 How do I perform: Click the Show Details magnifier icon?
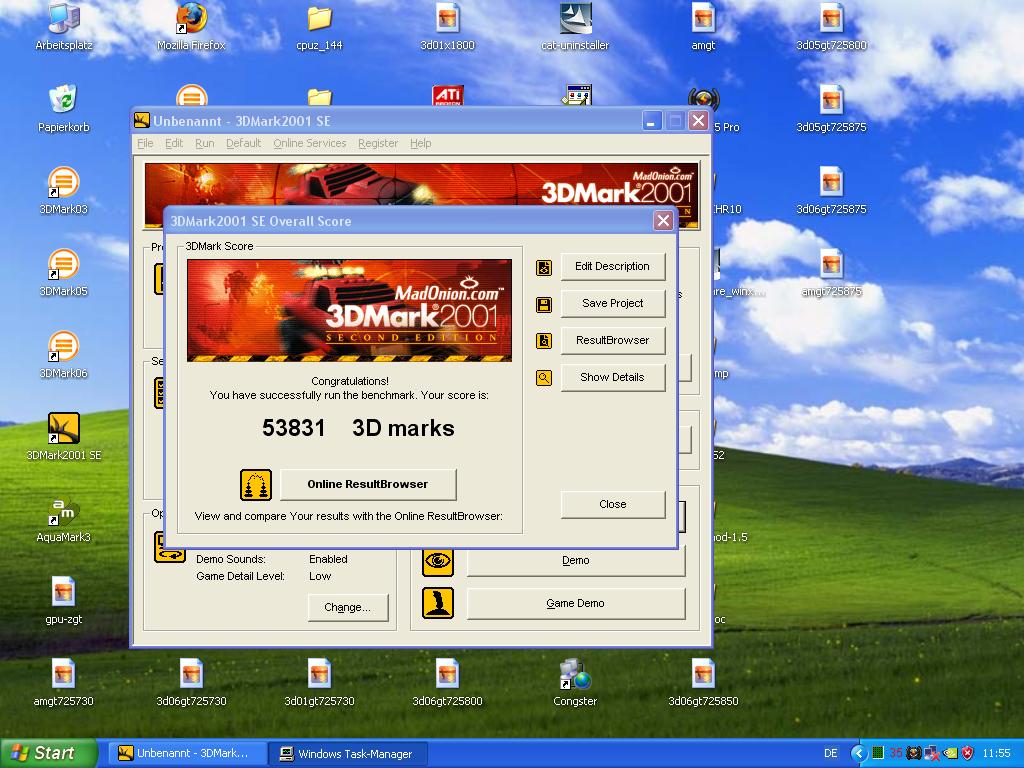(544, 377)
